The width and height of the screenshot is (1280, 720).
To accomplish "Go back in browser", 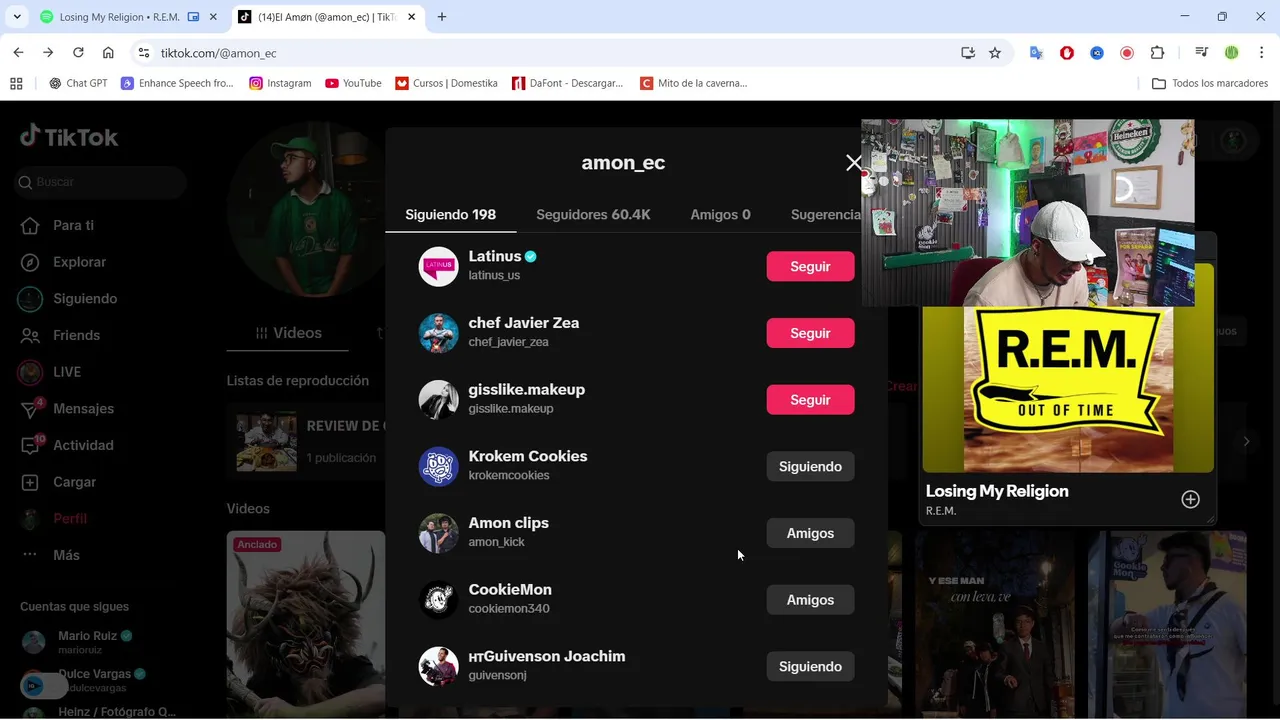I will click(18, 52).
